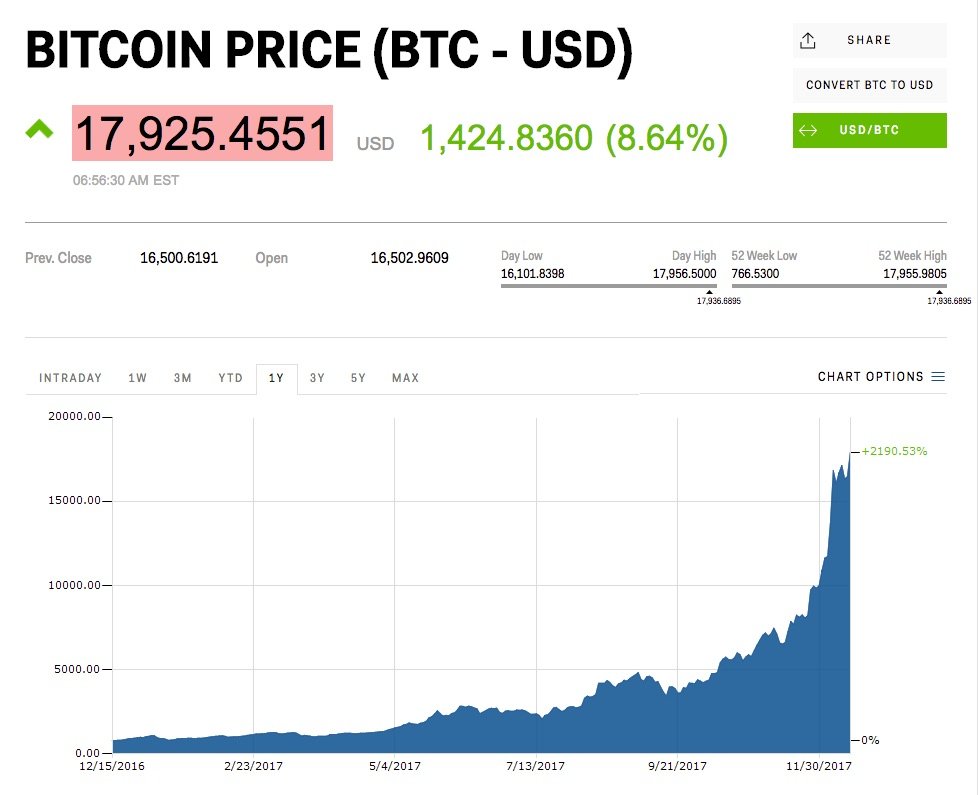
Task: Click the share upload icon
Action: [808, 41]
